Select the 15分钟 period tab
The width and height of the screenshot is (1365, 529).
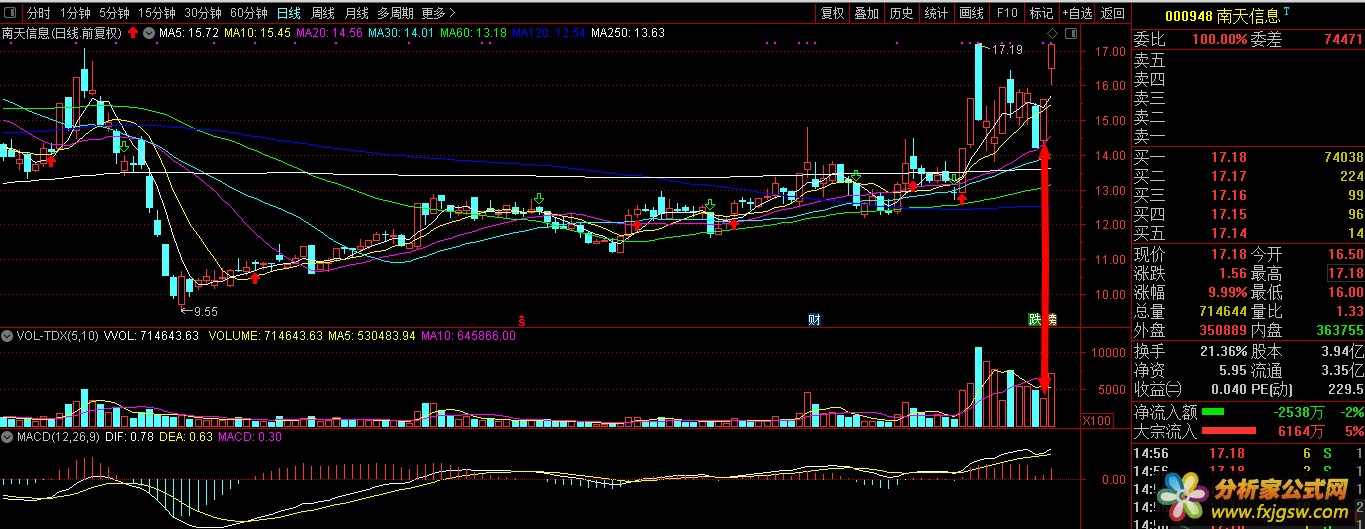click(x=156, y=13)
